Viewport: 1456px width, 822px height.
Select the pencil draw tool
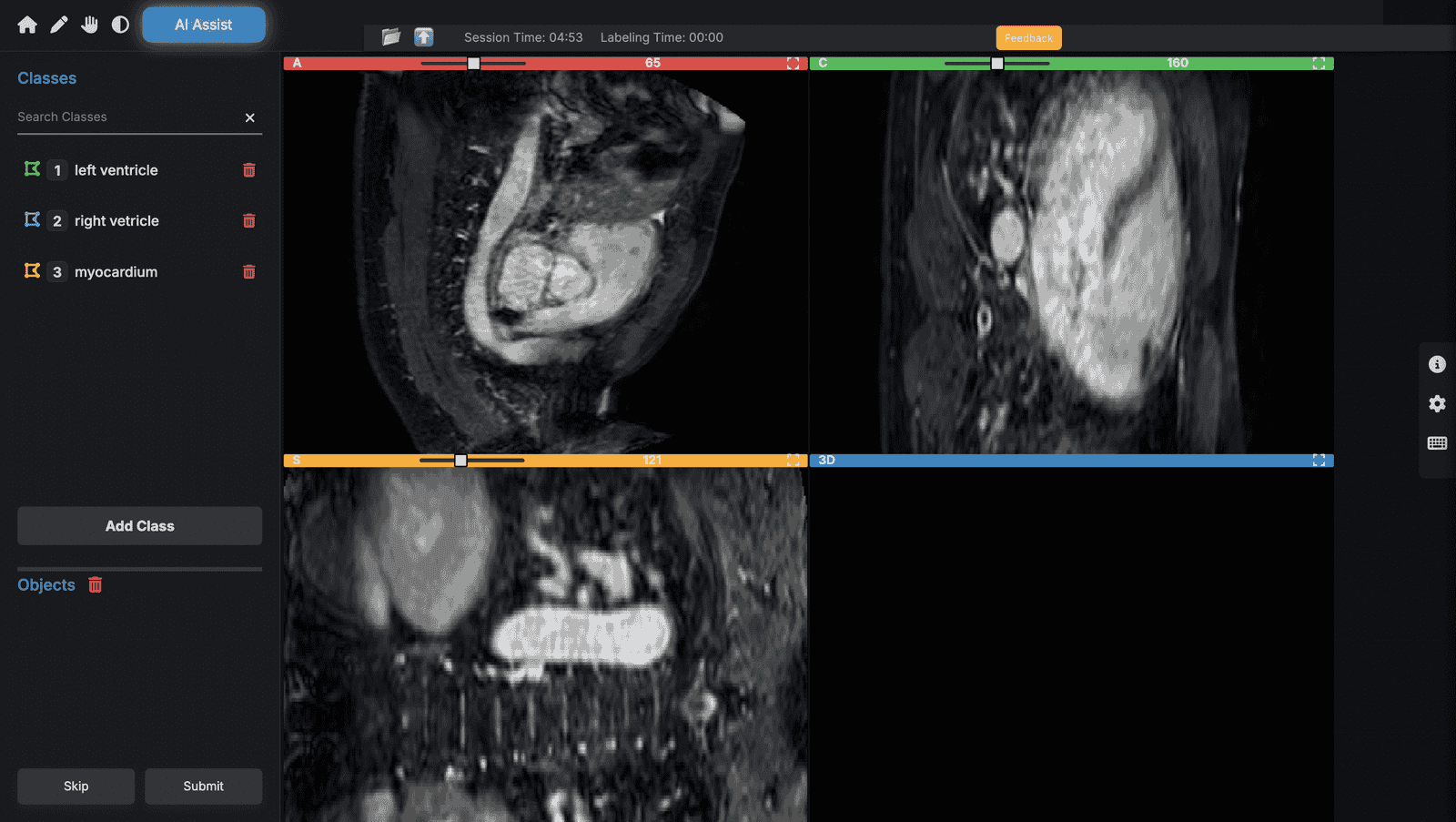pos(58,25)
